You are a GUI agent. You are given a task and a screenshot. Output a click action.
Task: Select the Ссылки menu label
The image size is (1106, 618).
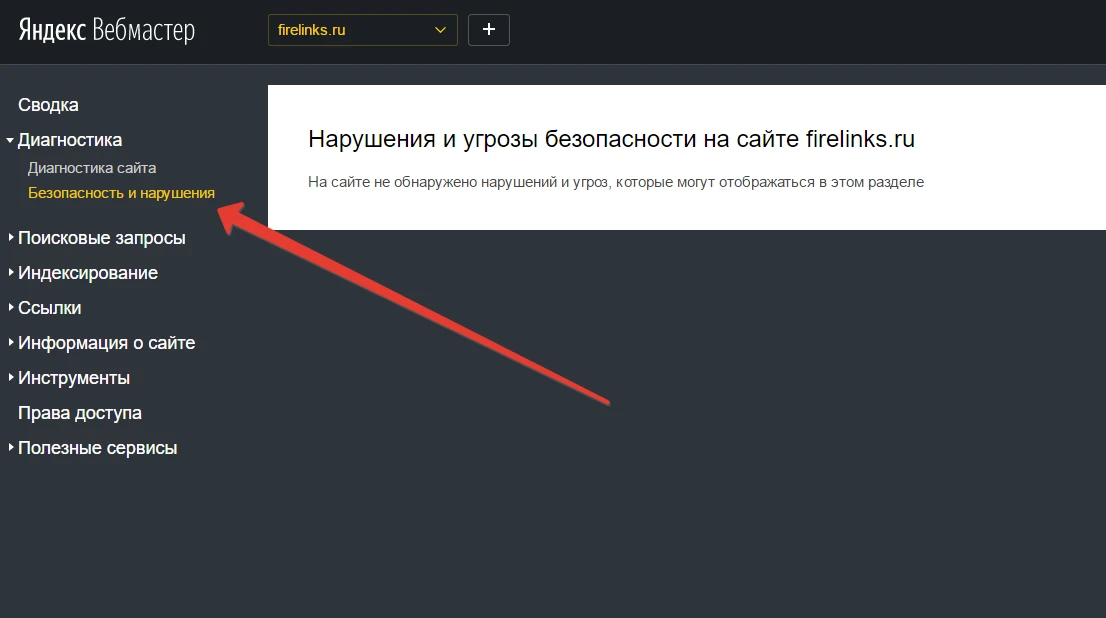coord(49,308)
